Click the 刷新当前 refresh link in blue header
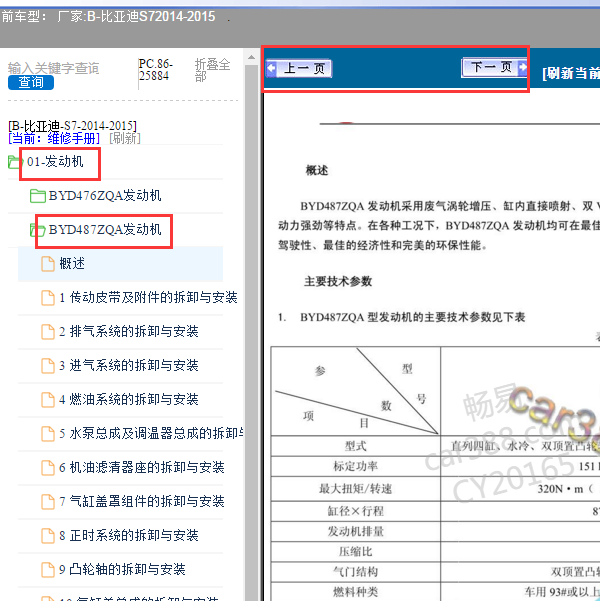 tap(571, 73)
